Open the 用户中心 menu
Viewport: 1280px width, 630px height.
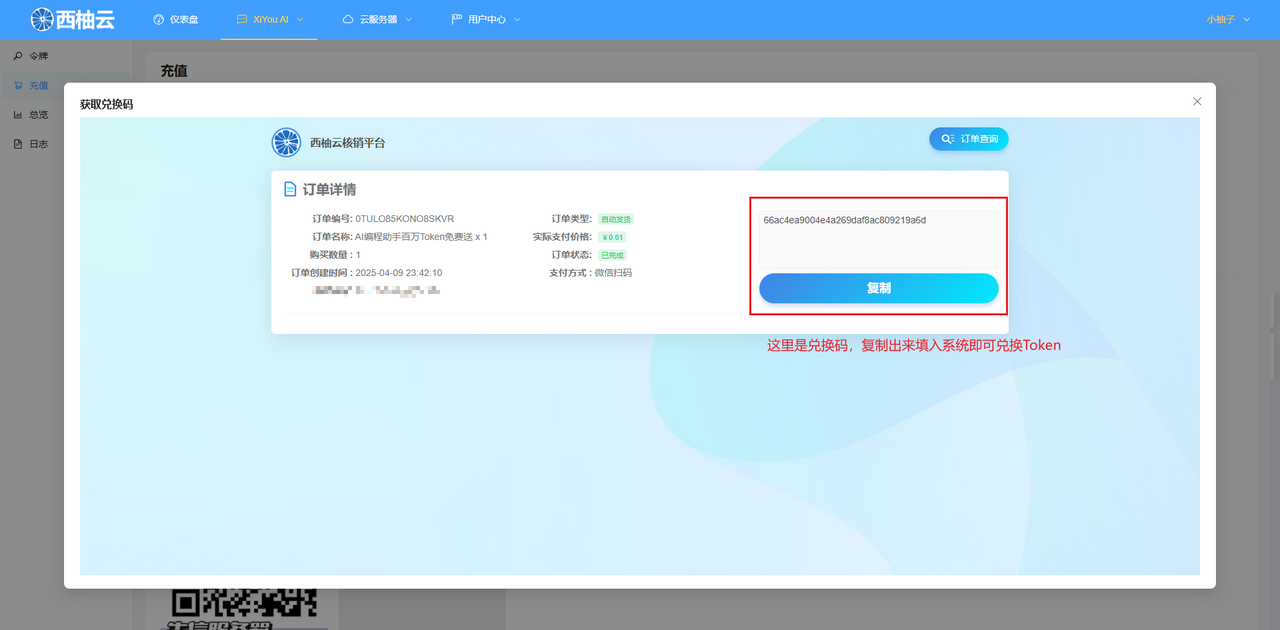(486, 19)
